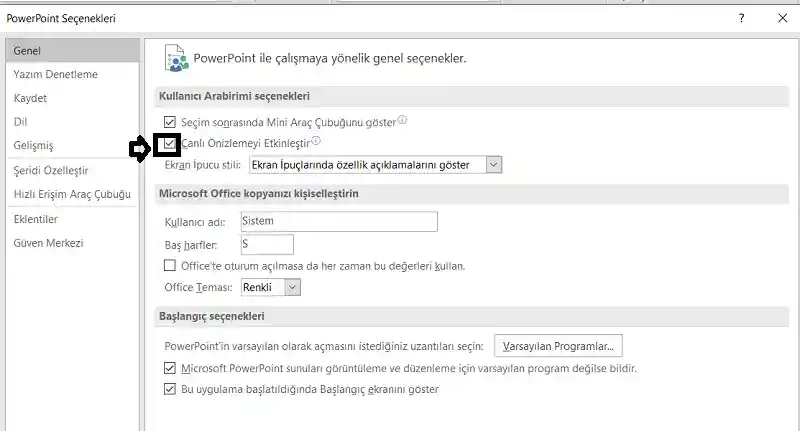Click the general options header icon
800x431 pixels.
(x=177, y=58)
